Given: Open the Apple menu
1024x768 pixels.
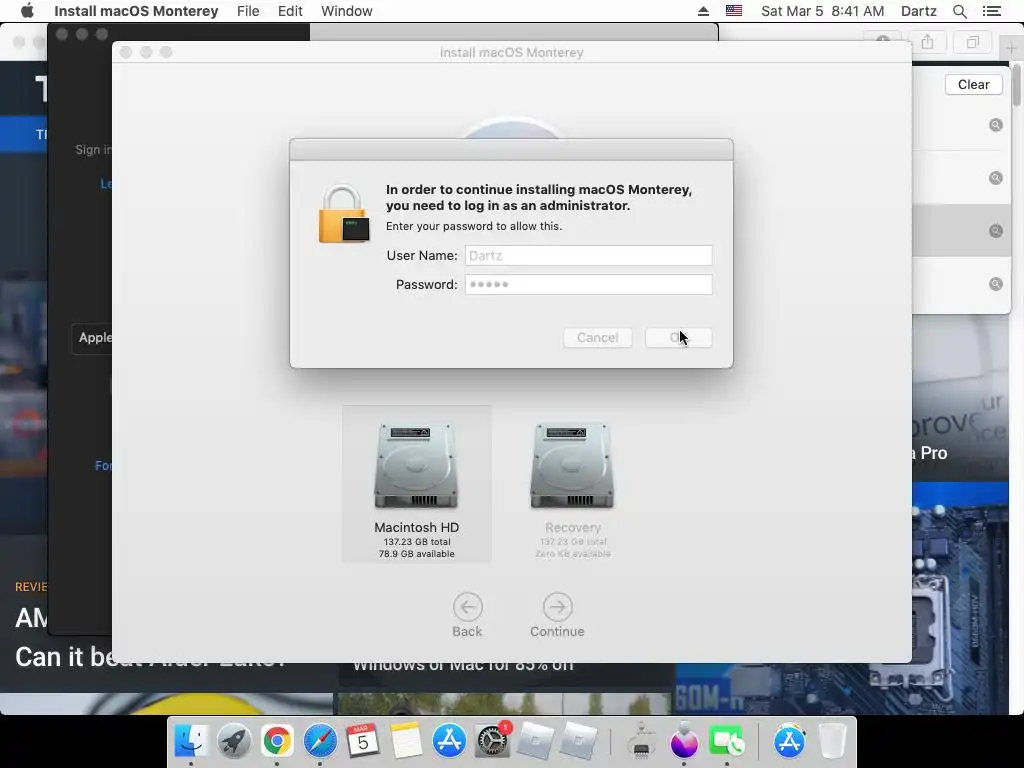Looking at the screenshot, I should pyautogui.click(x=27, y=11).
